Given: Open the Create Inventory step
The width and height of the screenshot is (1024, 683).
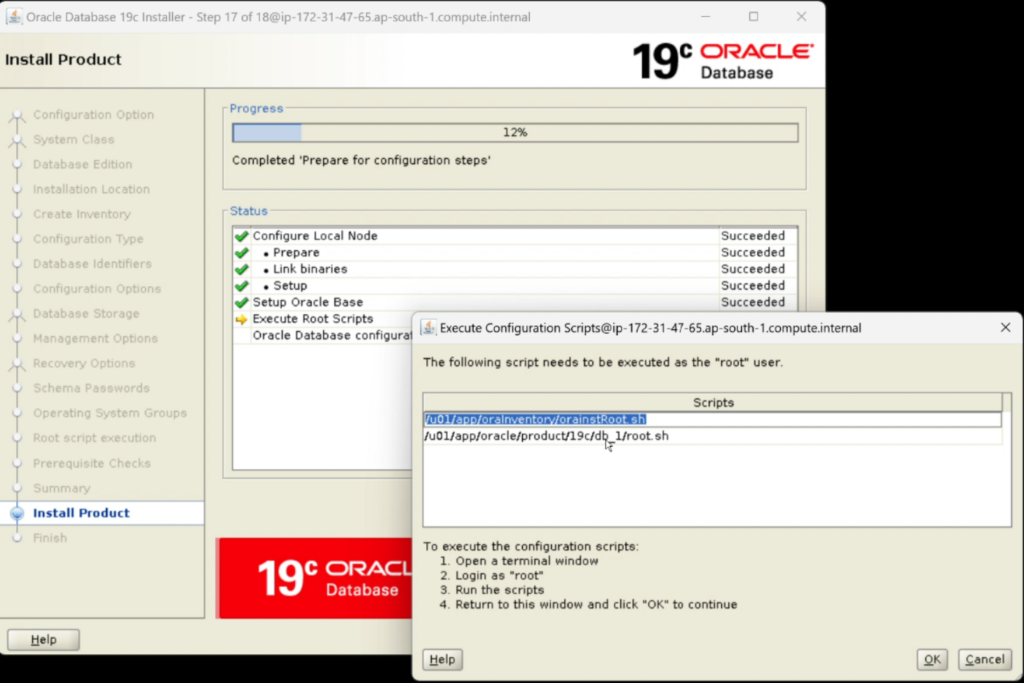Looking at the screenshot, I should coord(82,214).
